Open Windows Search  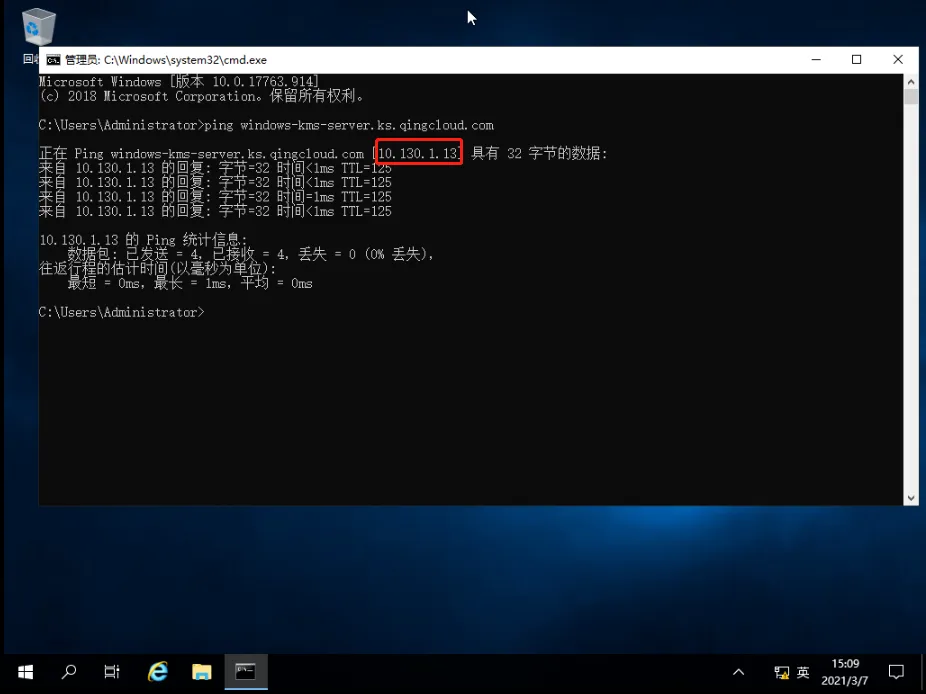click(x=68, y=671)
